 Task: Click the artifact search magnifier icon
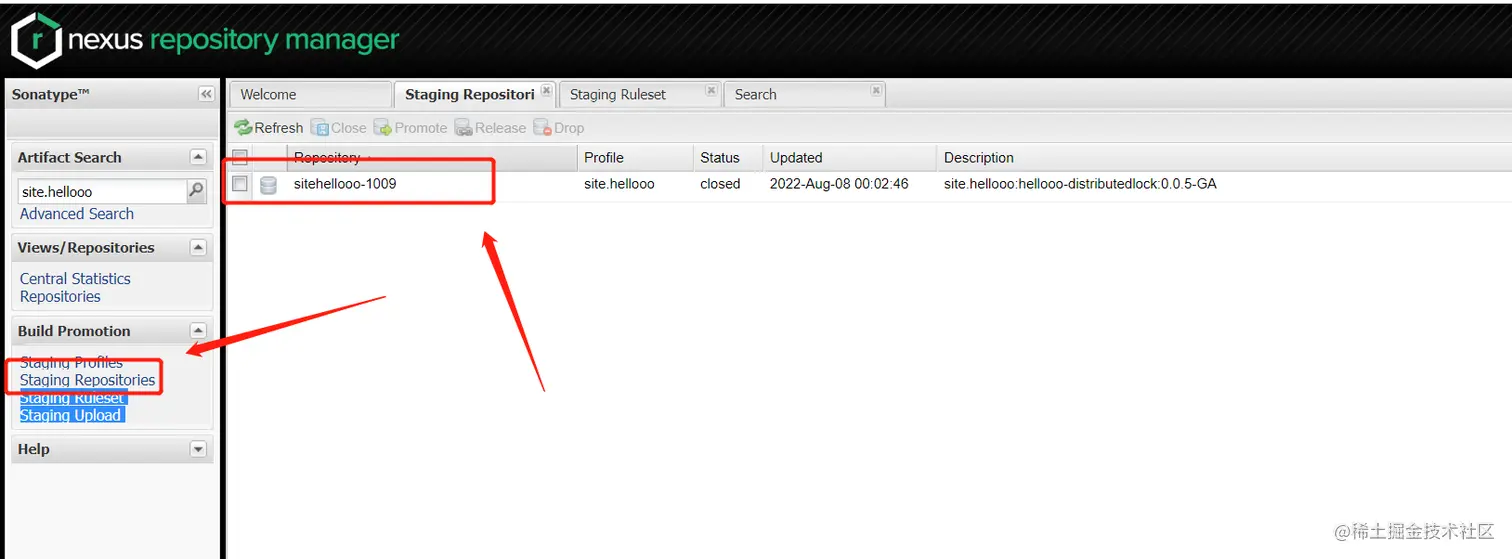(x=197, y=190)
